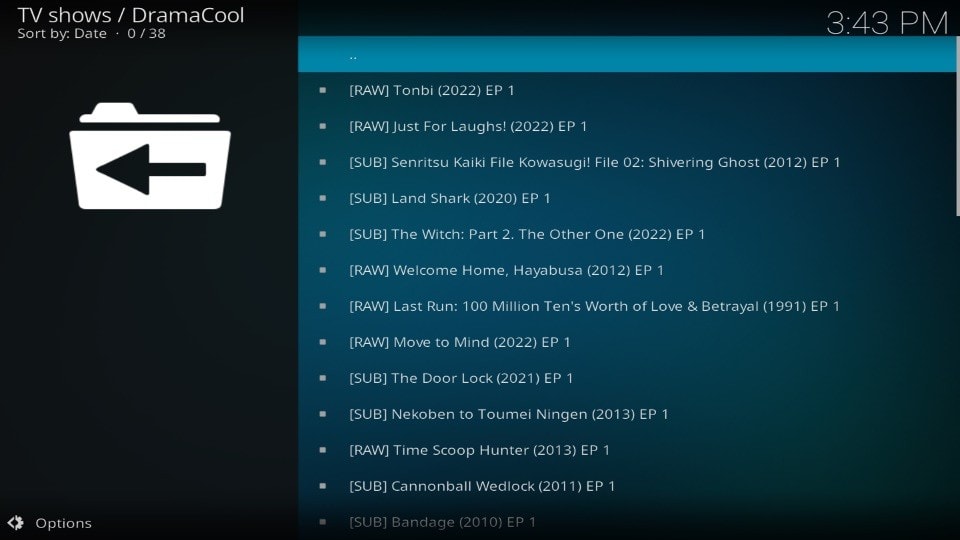This screenshot has width=960, height=540.
Task: Click the bullet icon beside Time Scoop Hunter
Action: point(323,450)
